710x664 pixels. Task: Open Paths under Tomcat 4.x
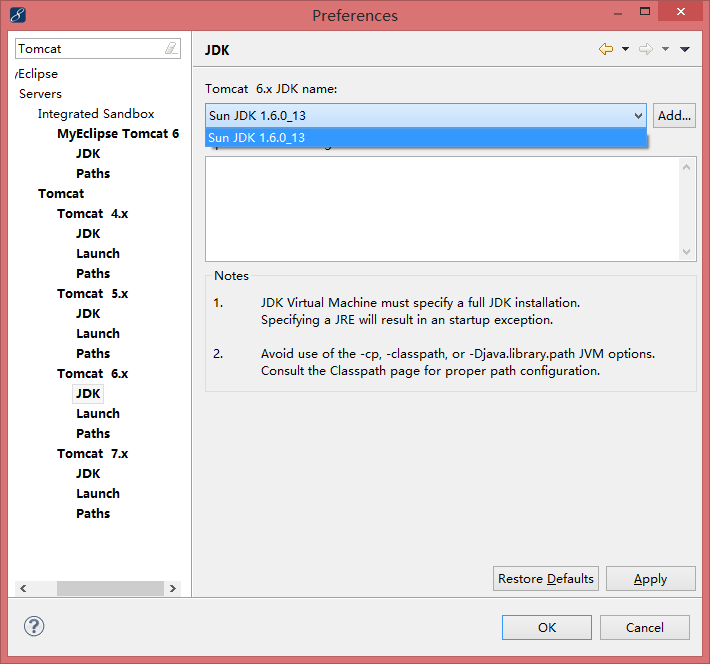pos(93,274)
